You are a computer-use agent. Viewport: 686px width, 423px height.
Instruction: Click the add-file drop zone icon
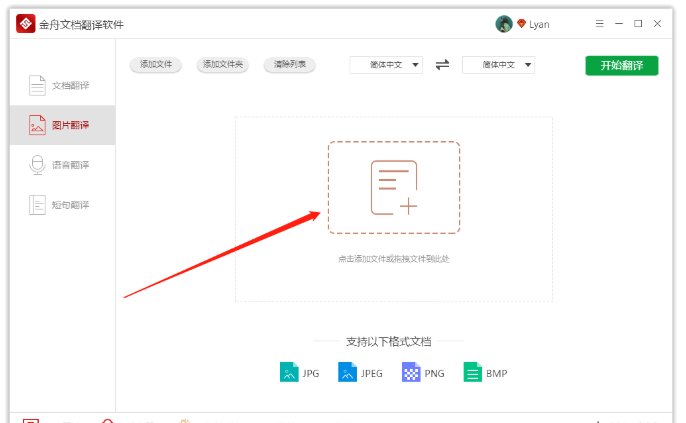pos(394,188)
